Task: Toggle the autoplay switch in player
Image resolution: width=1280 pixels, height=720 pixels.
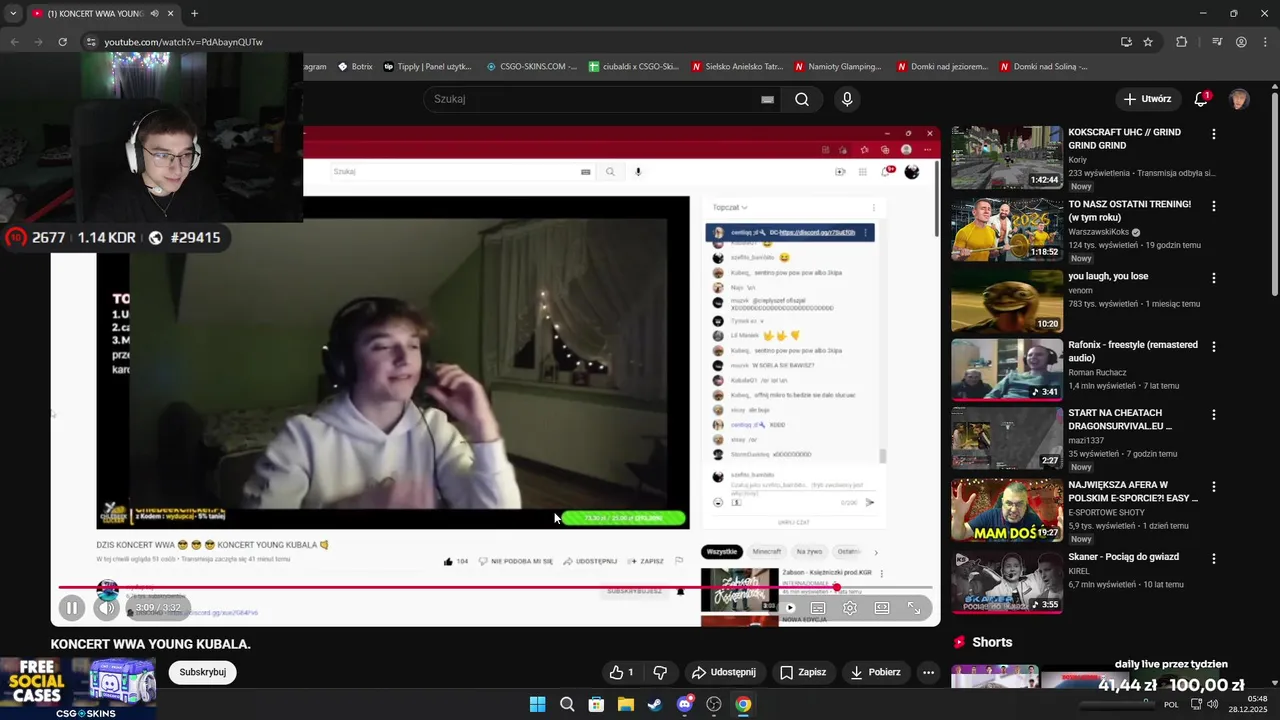Action: point(789,607)
